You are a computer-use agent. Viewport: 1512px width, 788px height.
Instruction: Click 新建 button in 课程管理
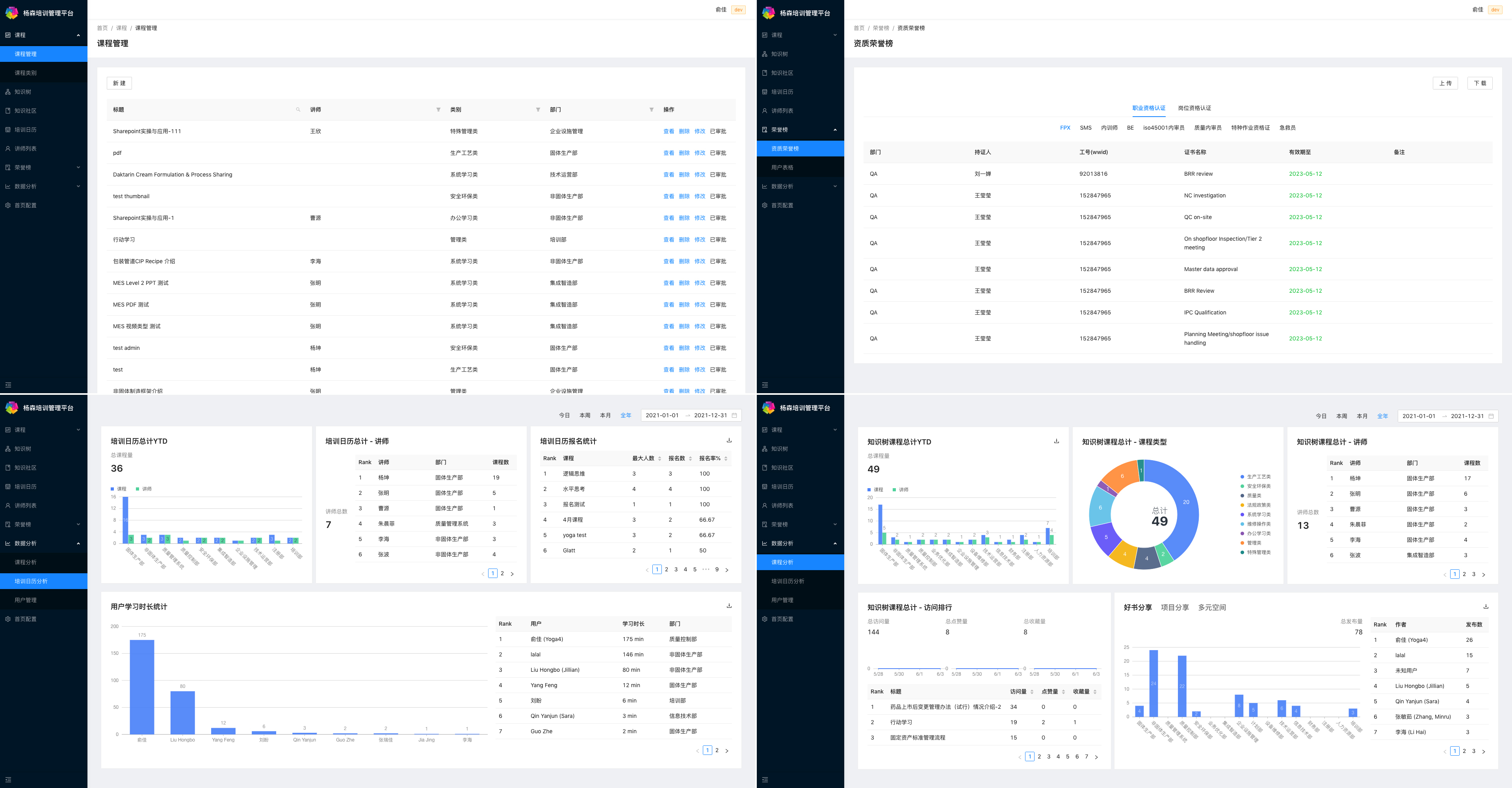pyautogui.click(x=119, y=84)
